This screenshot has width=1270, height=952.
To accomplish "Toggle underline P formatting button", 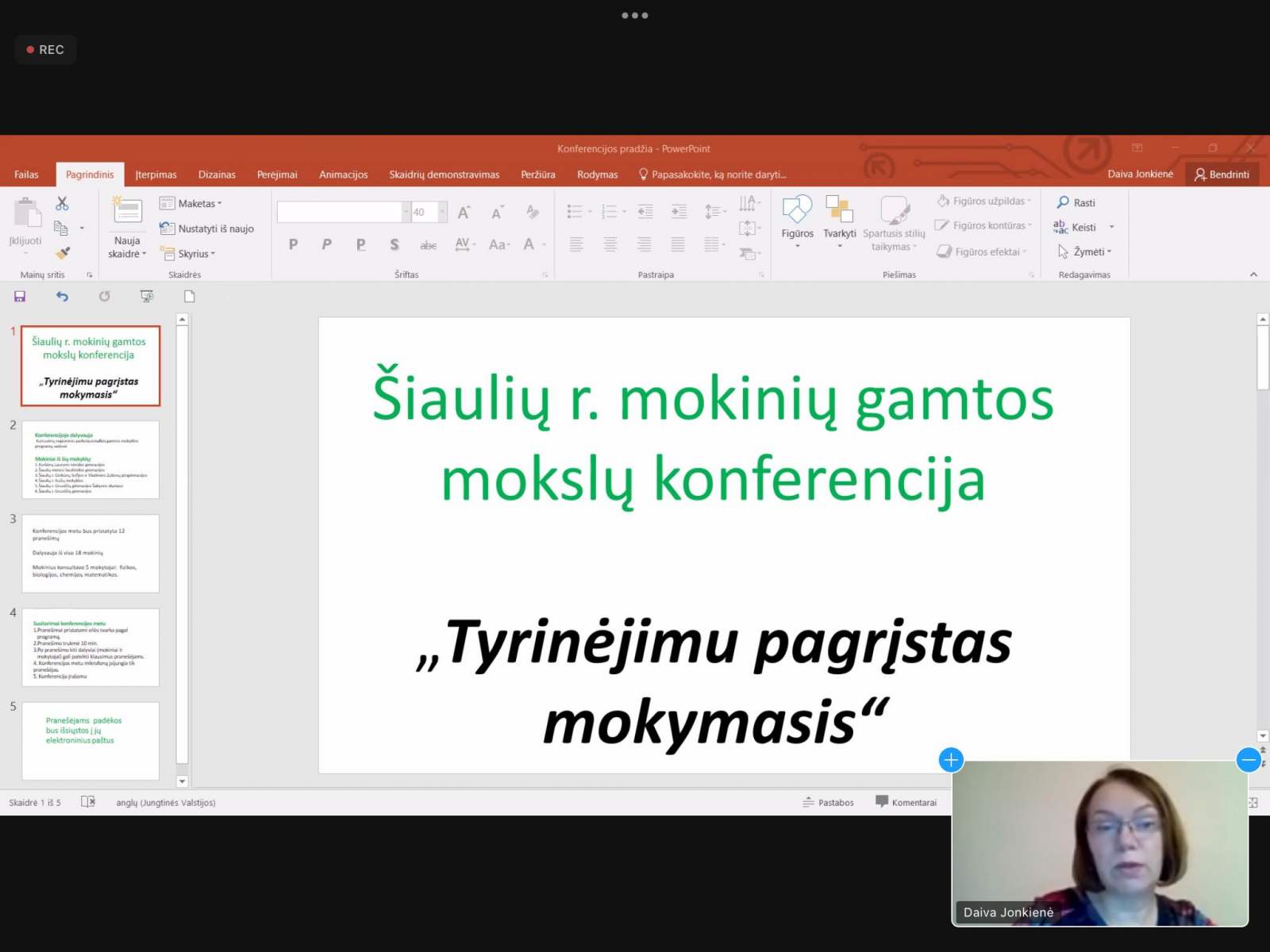I will [x=361, y=244].
